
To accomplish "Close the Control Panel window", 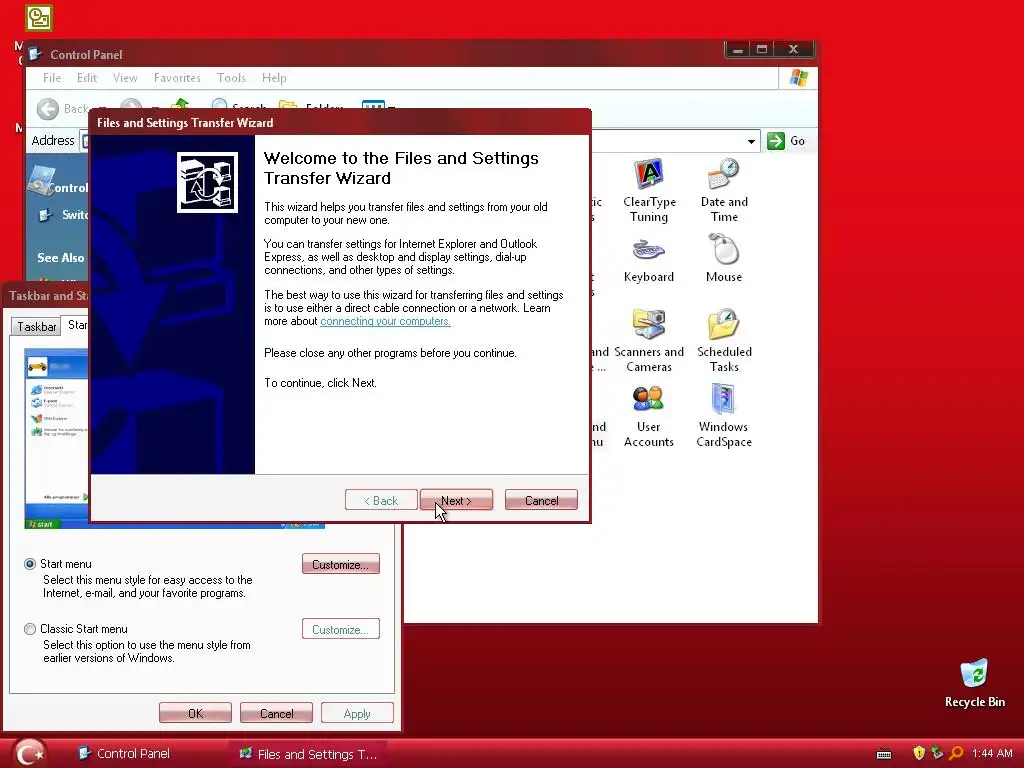I will pos(793,50).
